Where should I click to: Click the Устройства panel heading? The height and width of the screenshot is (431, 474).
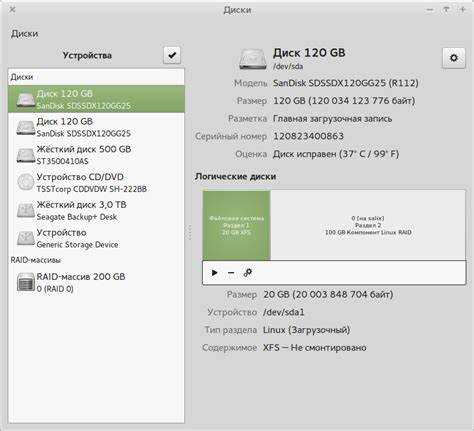[87, 55]
